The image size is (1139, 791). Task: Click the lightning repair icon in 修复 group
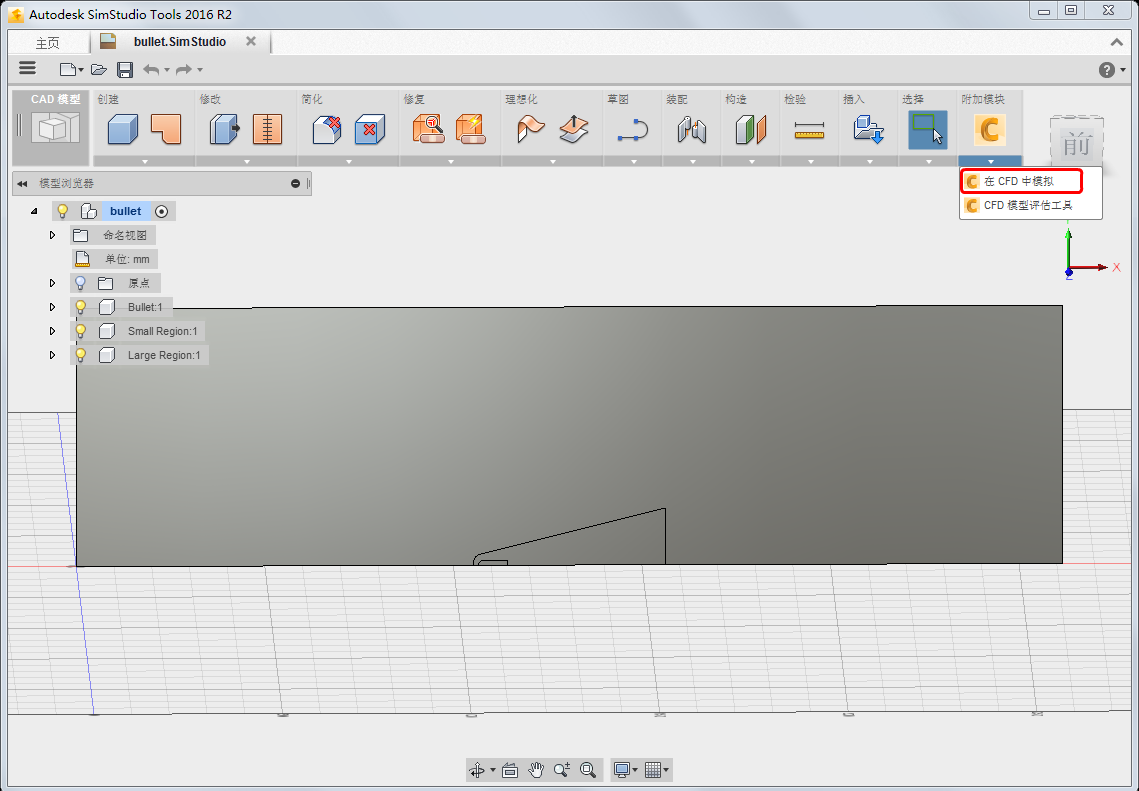471,129
